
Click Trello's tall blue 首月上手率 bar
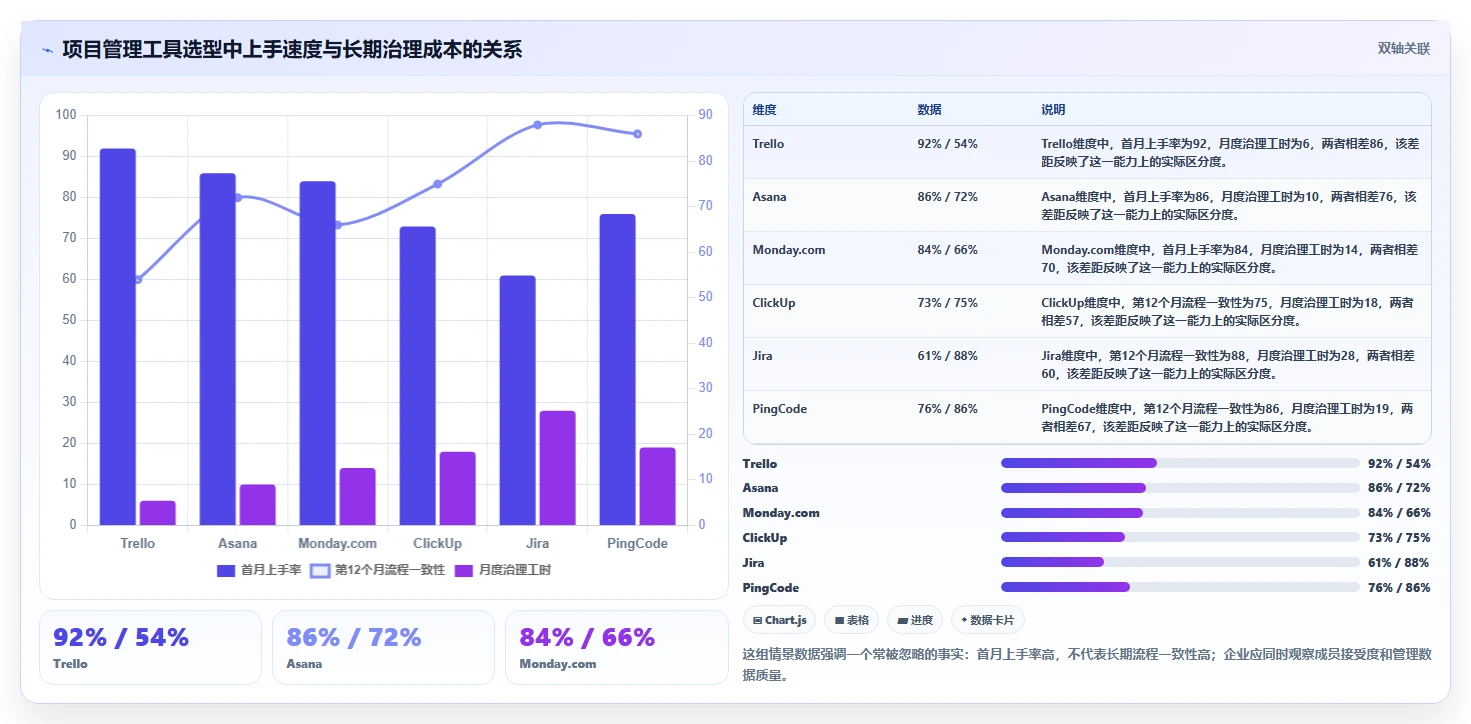tap(118, 337)
